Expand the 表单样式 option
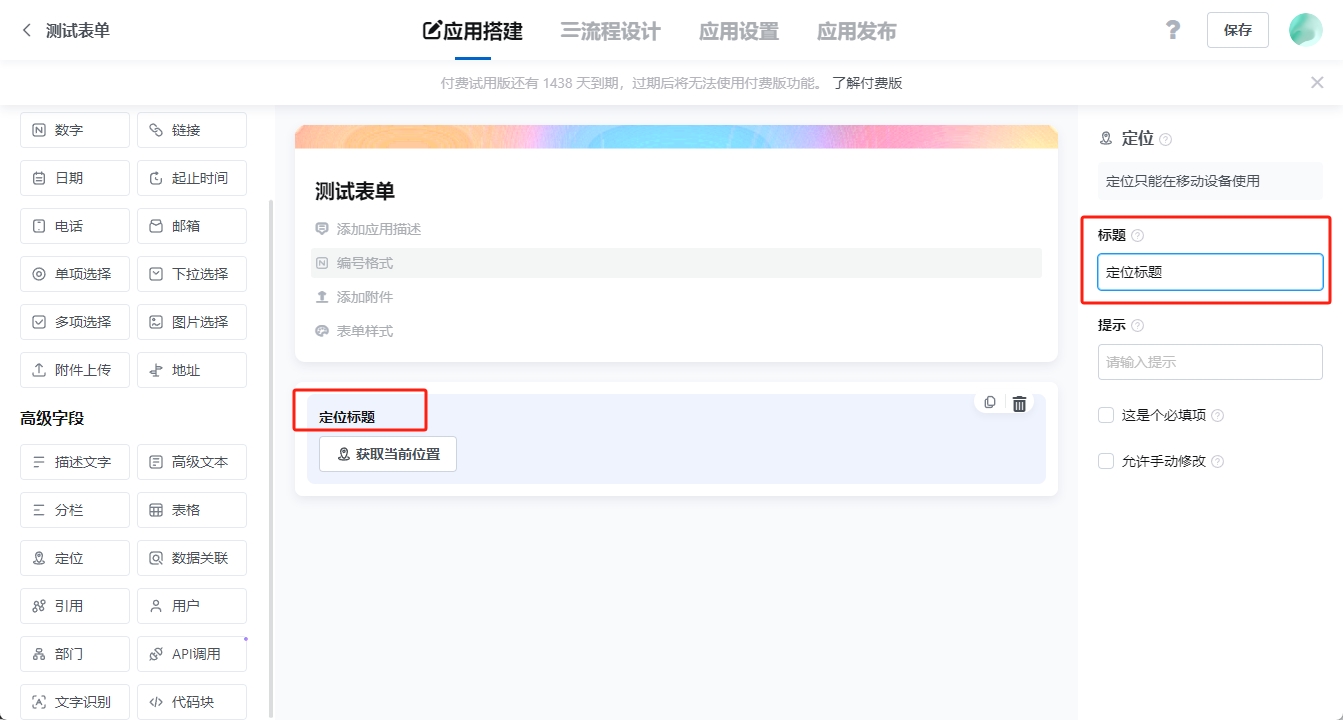The image size is (1343, 720). [364, 331]
